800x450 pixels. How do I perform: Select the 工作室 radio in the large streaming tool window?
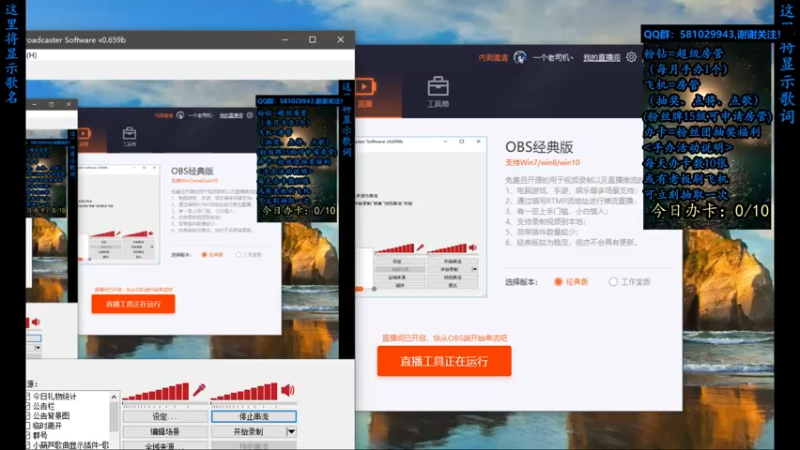coord(613,282)
